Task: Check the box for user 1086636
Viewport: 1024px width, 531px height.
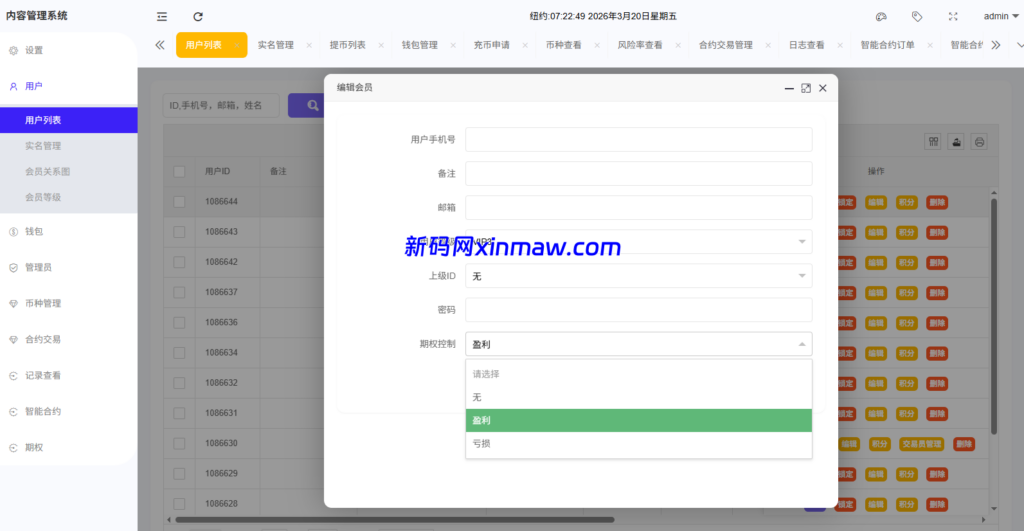Action: [x=179, y=323]
